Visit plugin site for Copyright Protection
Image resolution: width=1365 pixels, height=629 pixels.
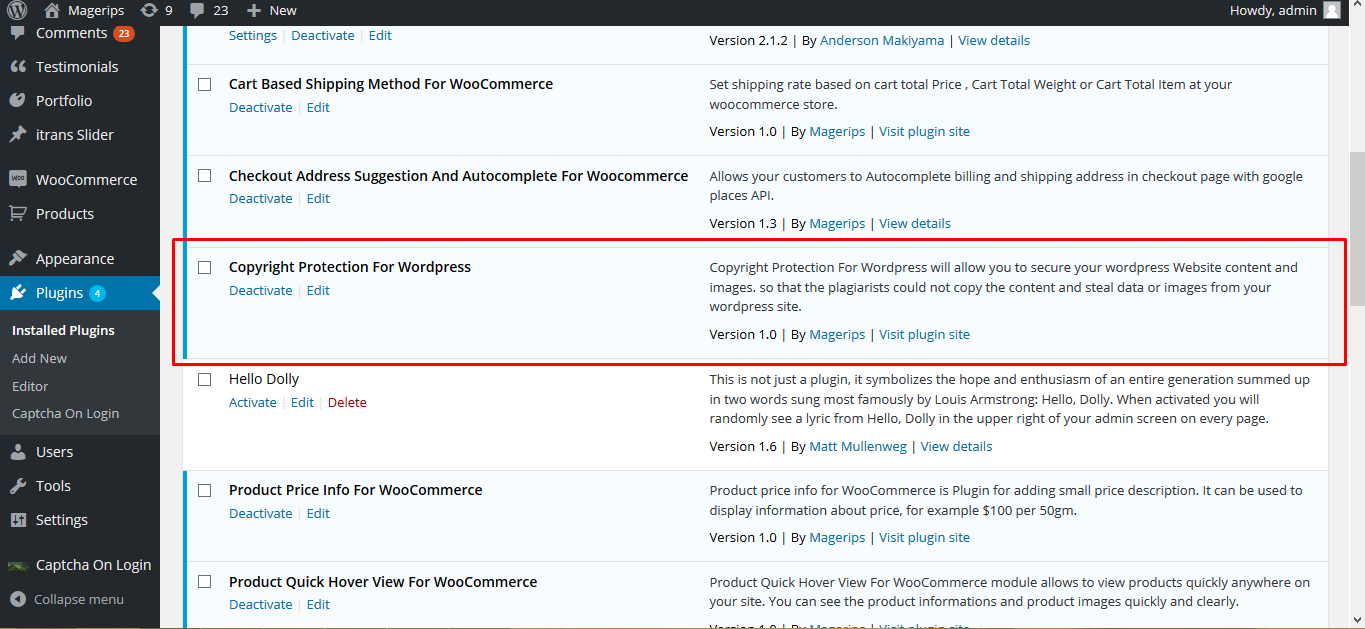[924, 334]
